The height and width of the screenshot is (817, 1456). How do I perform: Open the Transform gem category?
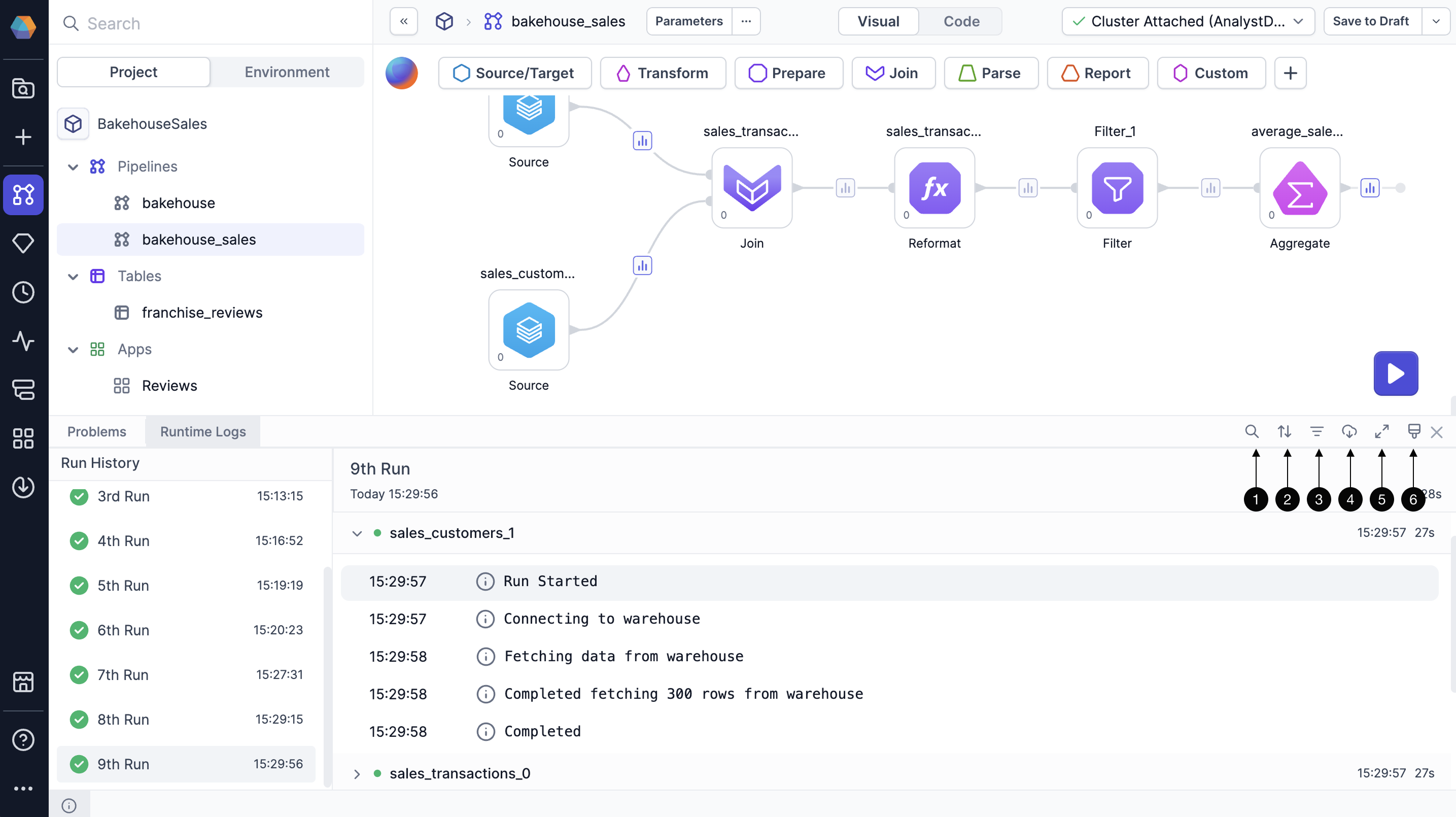coord(663,73)
